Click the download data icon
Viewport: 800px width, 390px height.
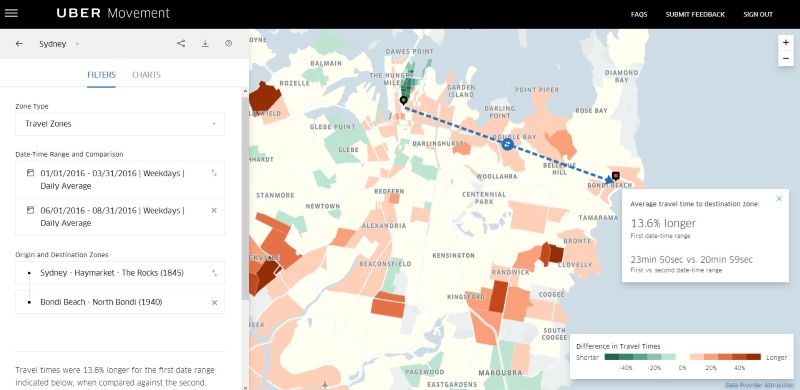click(205, 44)
